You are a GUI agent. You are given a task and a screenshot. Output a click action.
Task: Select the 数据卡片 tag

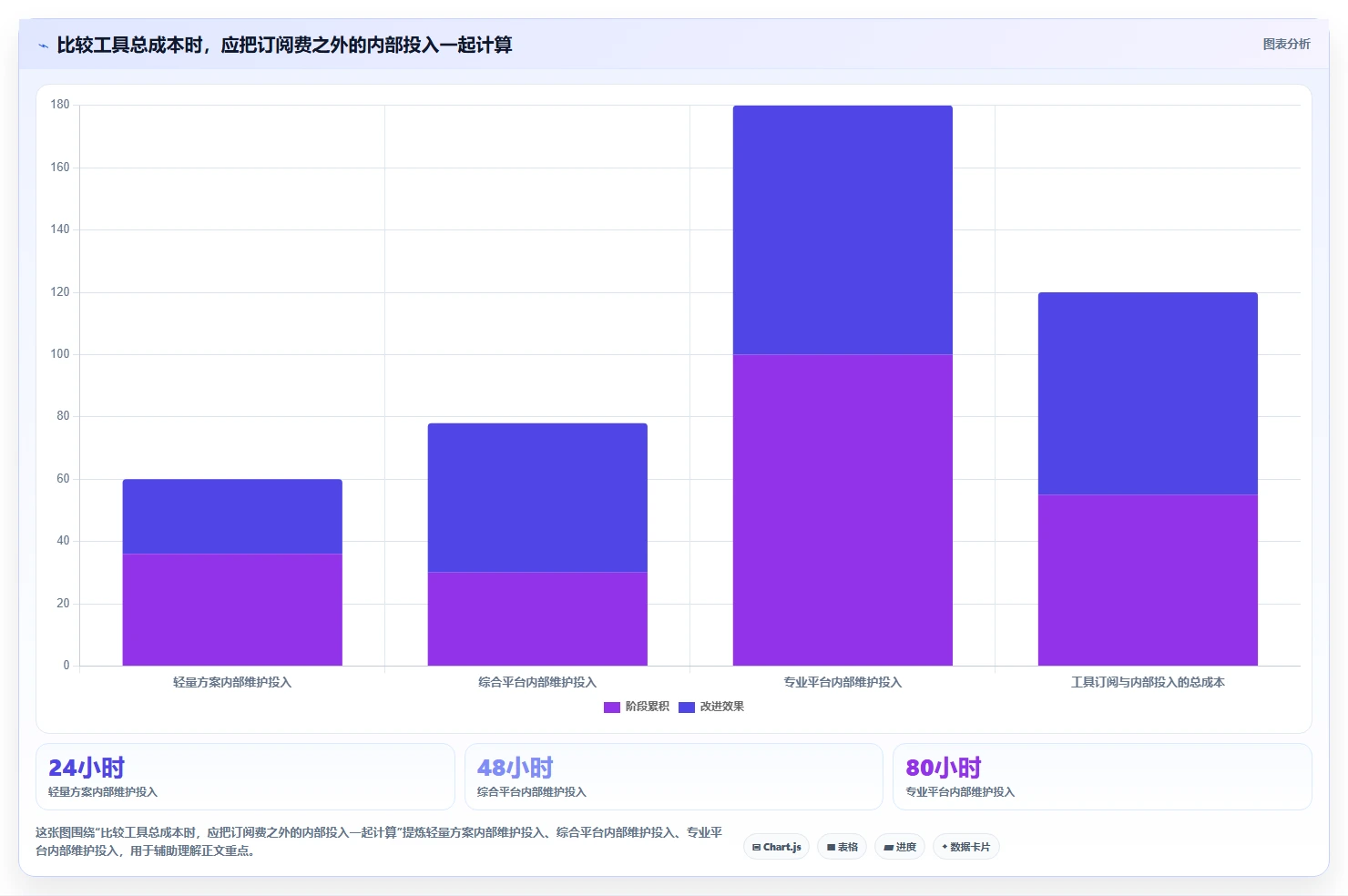(x=966, y=847)
